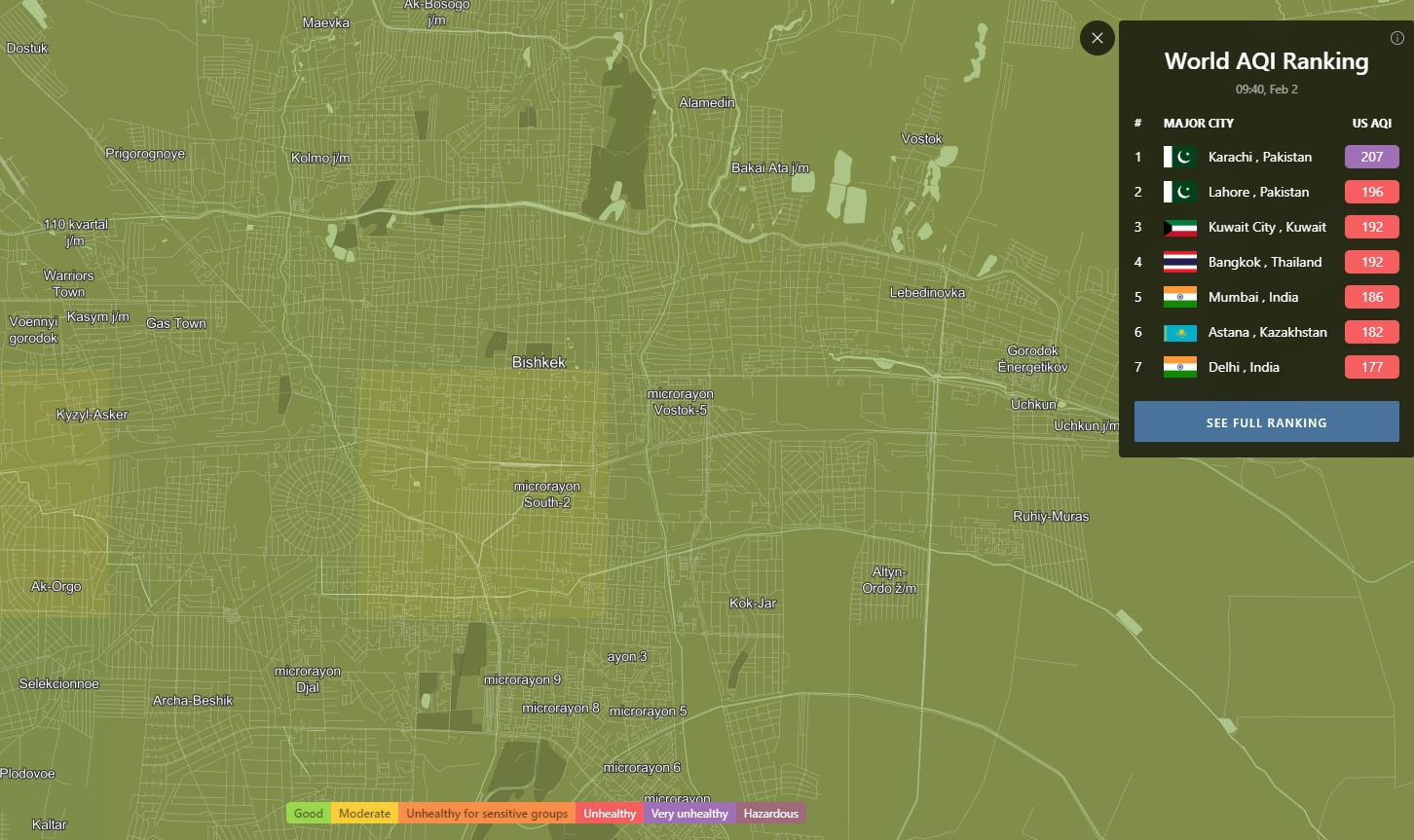The image size is (1414, 840).
Task: Select the India flag beside Mumbai
Action: tap(1179, 298)
